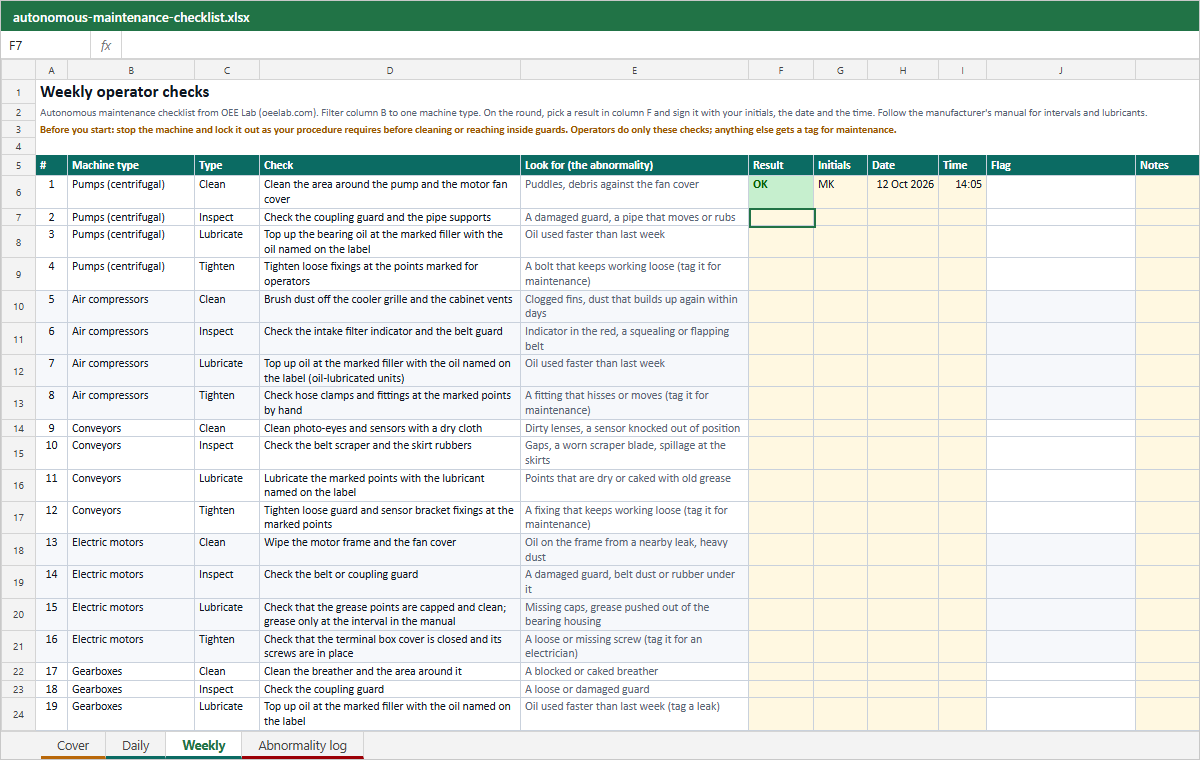Click the 'Look for (the abnormality)' header cell
The height and width of the screenshot is (760, 1200).
pyautogui.click(x=635, y=165)
